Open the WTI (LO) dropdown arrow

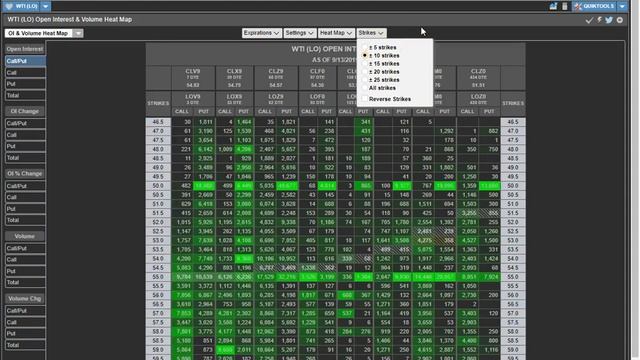45,6
